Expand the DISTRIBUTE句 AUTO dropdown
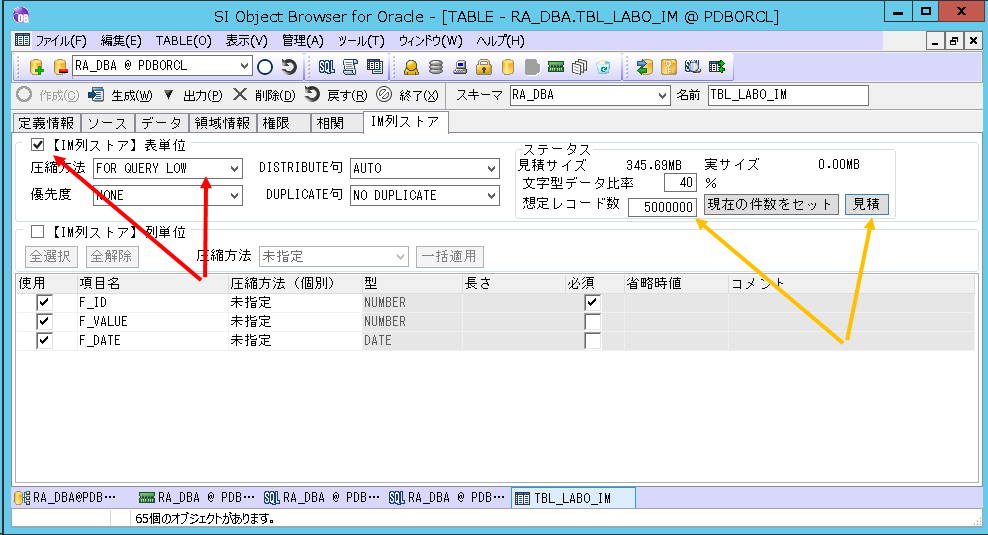 tap(491, 169)
